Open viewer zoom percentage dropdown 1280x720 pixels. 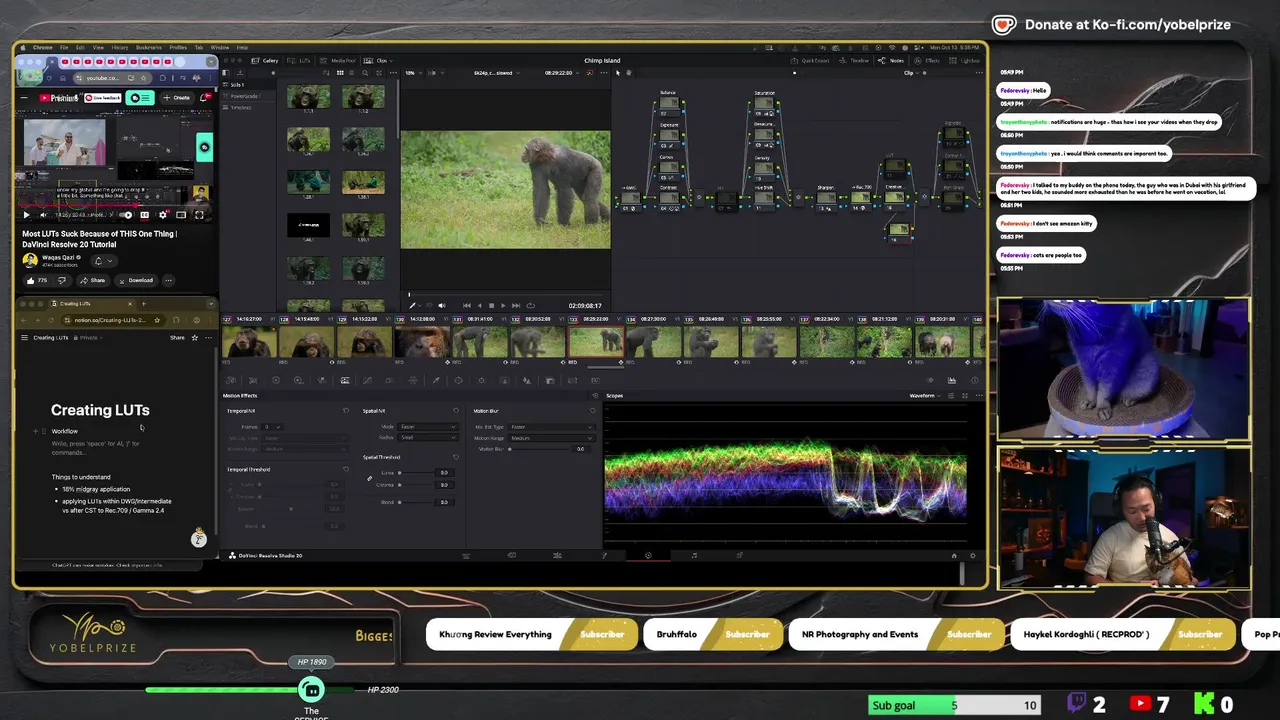coord(414,73)
